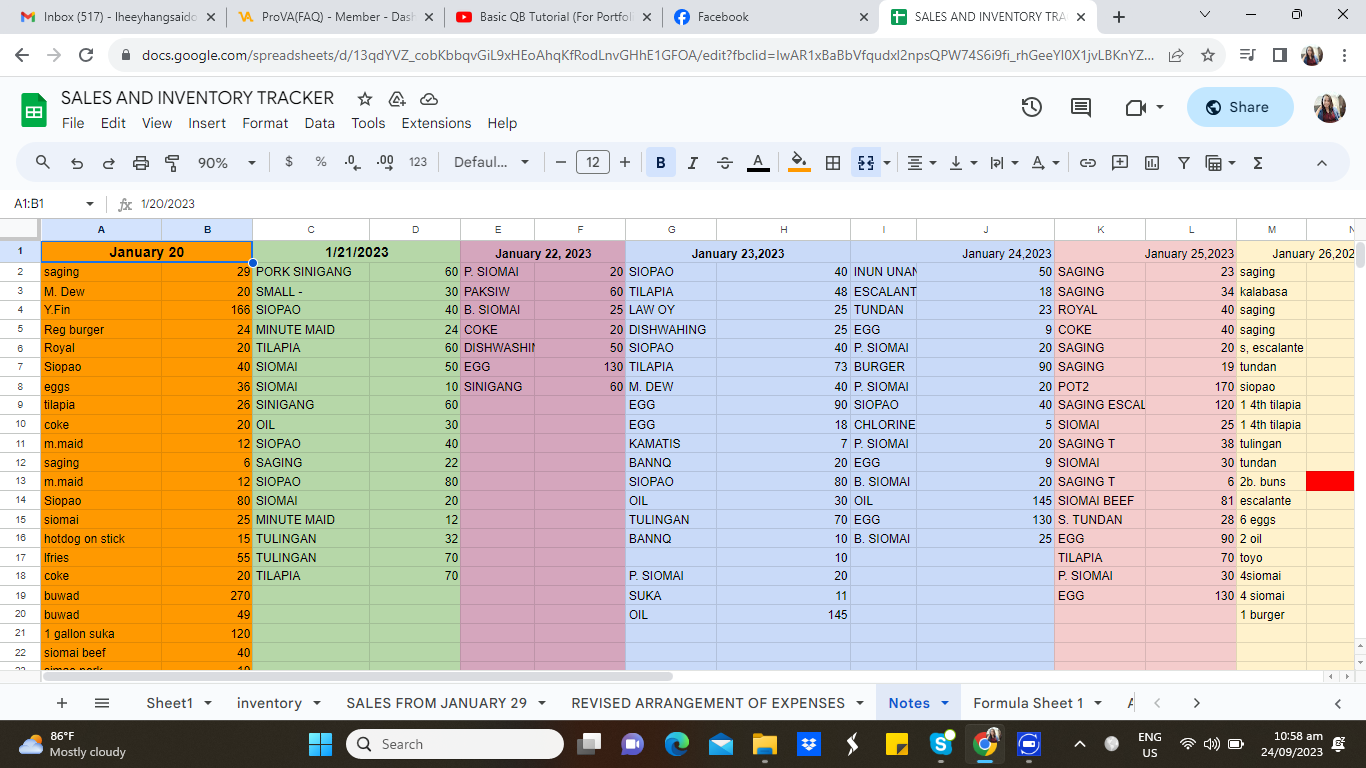Click the Share button
This screenshot has width=1366, height=768.
point(1240,107)
